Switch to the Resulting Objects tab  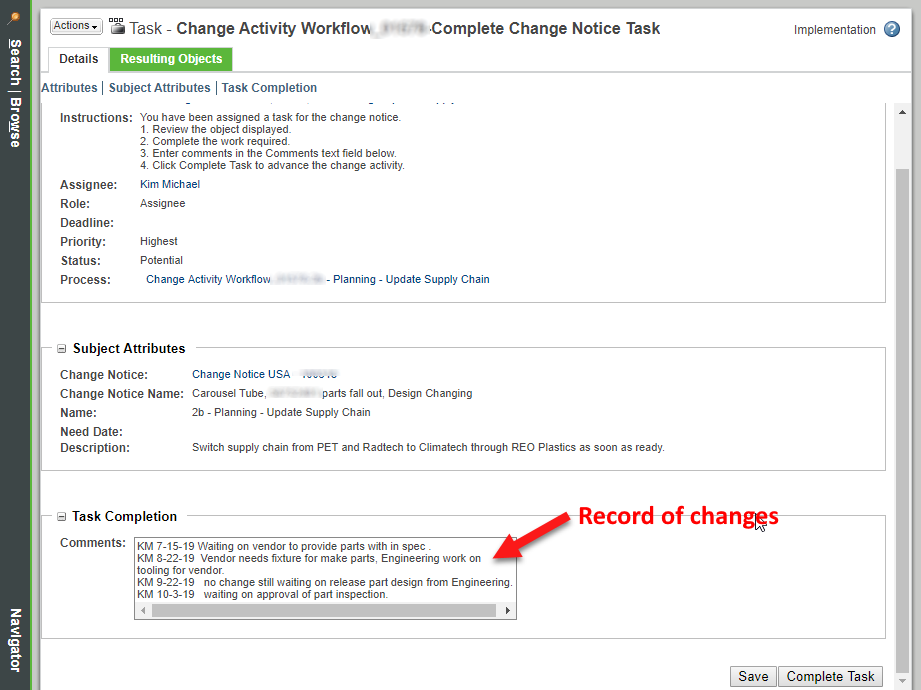coord(170,59)
